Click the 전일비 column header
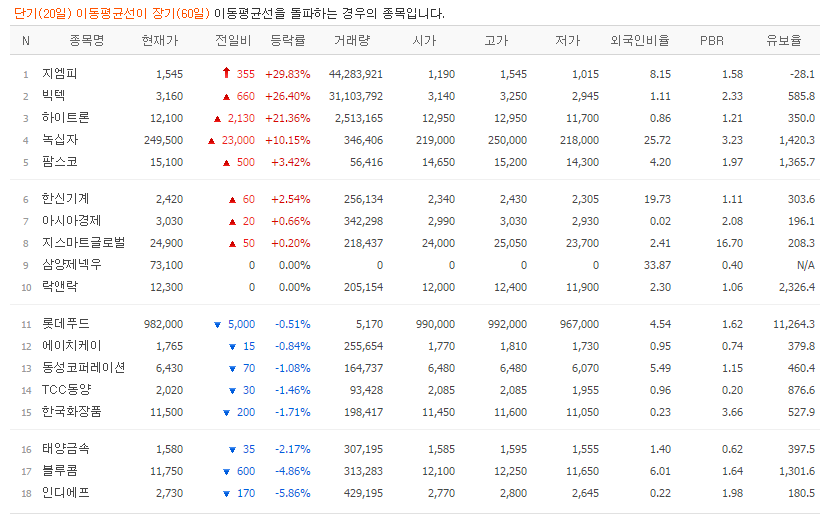 tap(233, 40)
